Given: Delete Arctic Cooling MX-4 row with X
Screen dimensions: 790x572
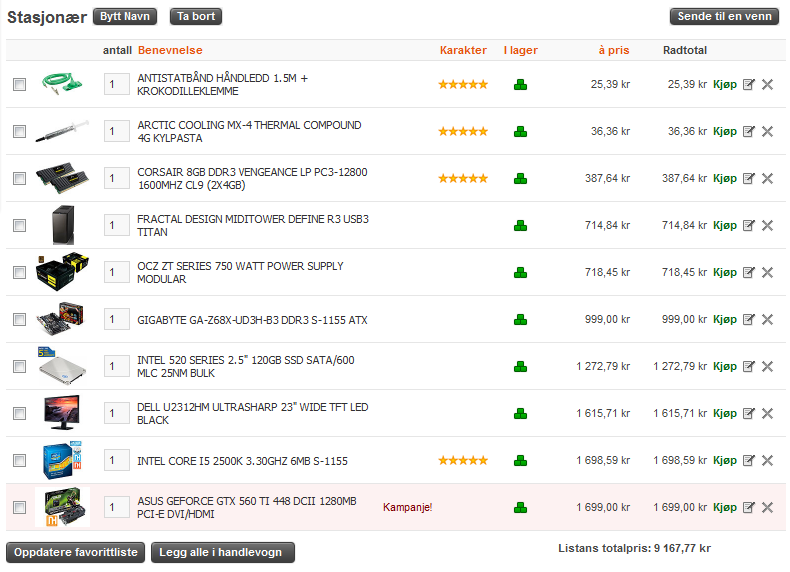Looking at the screenshot, I should [767, 131].
